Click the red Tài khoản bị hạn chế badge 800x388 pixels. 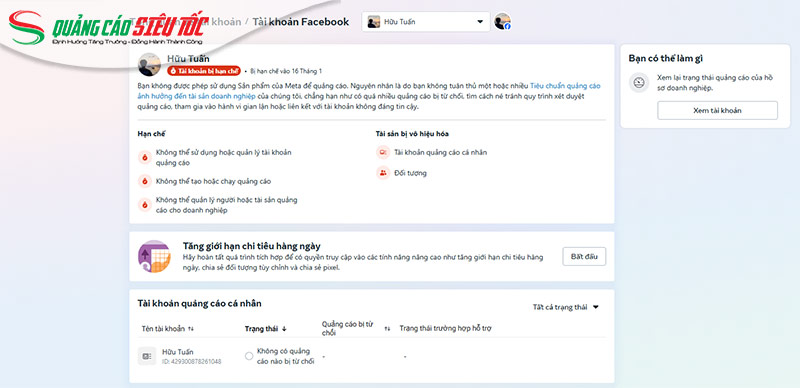tap(204, 71)
